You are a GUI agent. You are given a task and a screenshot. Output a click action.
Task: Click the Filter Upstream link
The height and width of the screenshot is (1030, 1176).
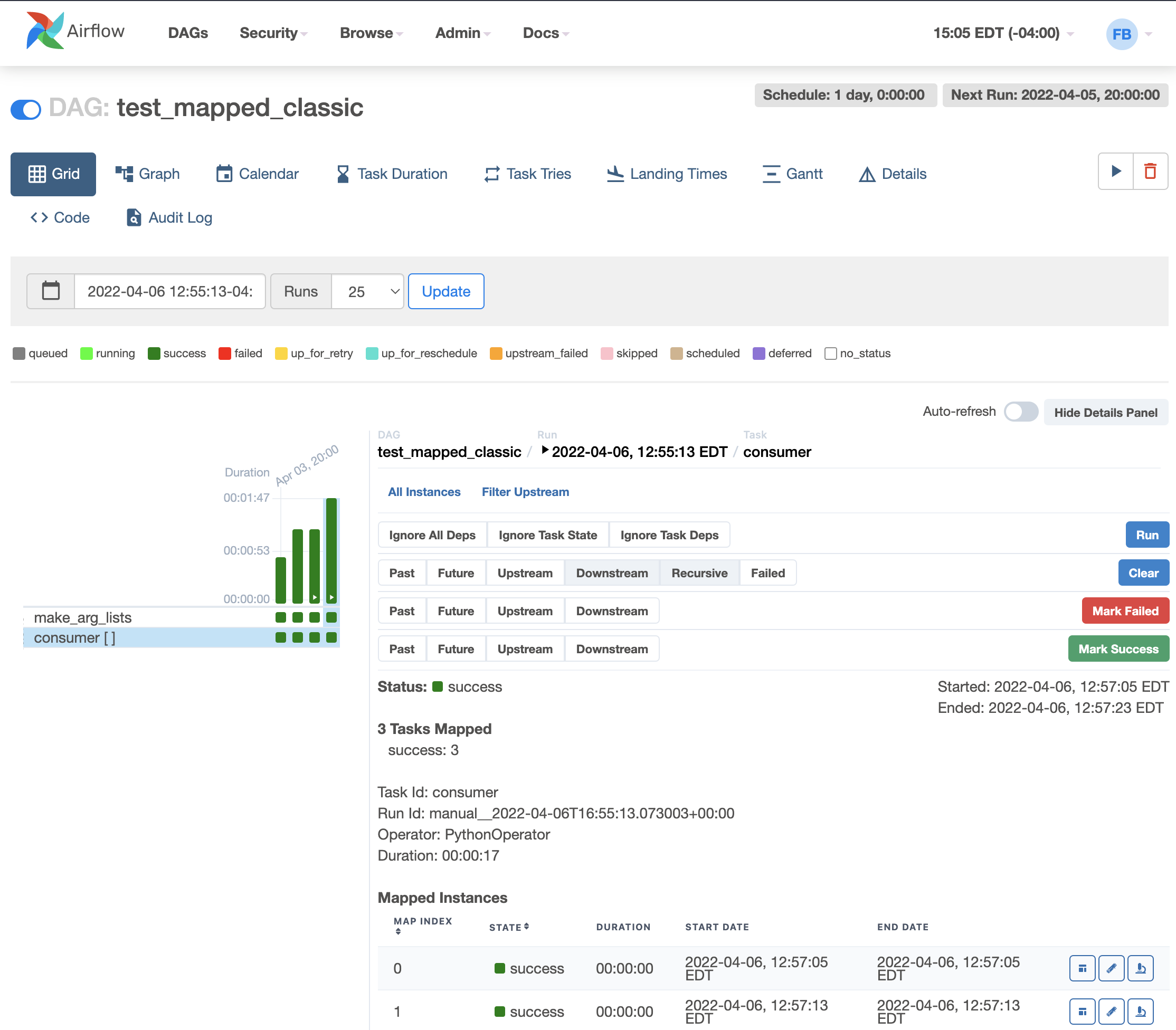click(x=525, y=492)
